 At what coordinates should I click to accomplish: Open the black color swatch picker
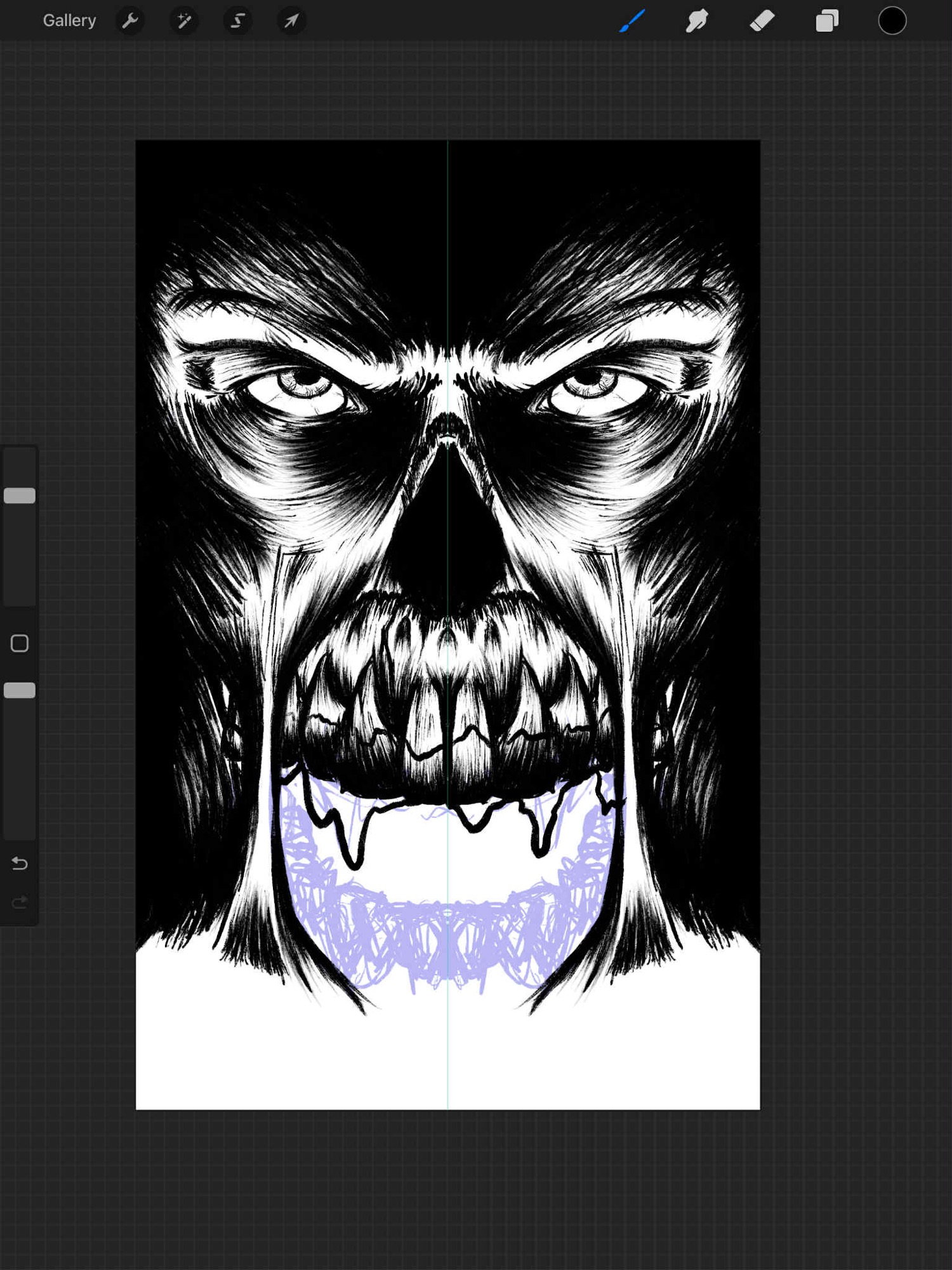892,21
